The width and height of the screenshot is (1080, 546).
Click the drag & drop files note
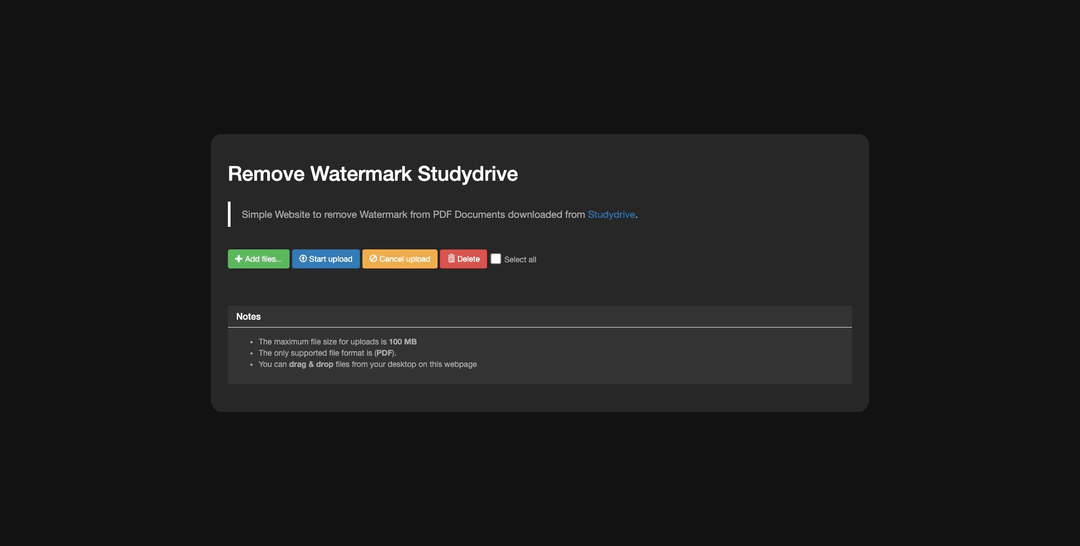click(x=367, y=364)
